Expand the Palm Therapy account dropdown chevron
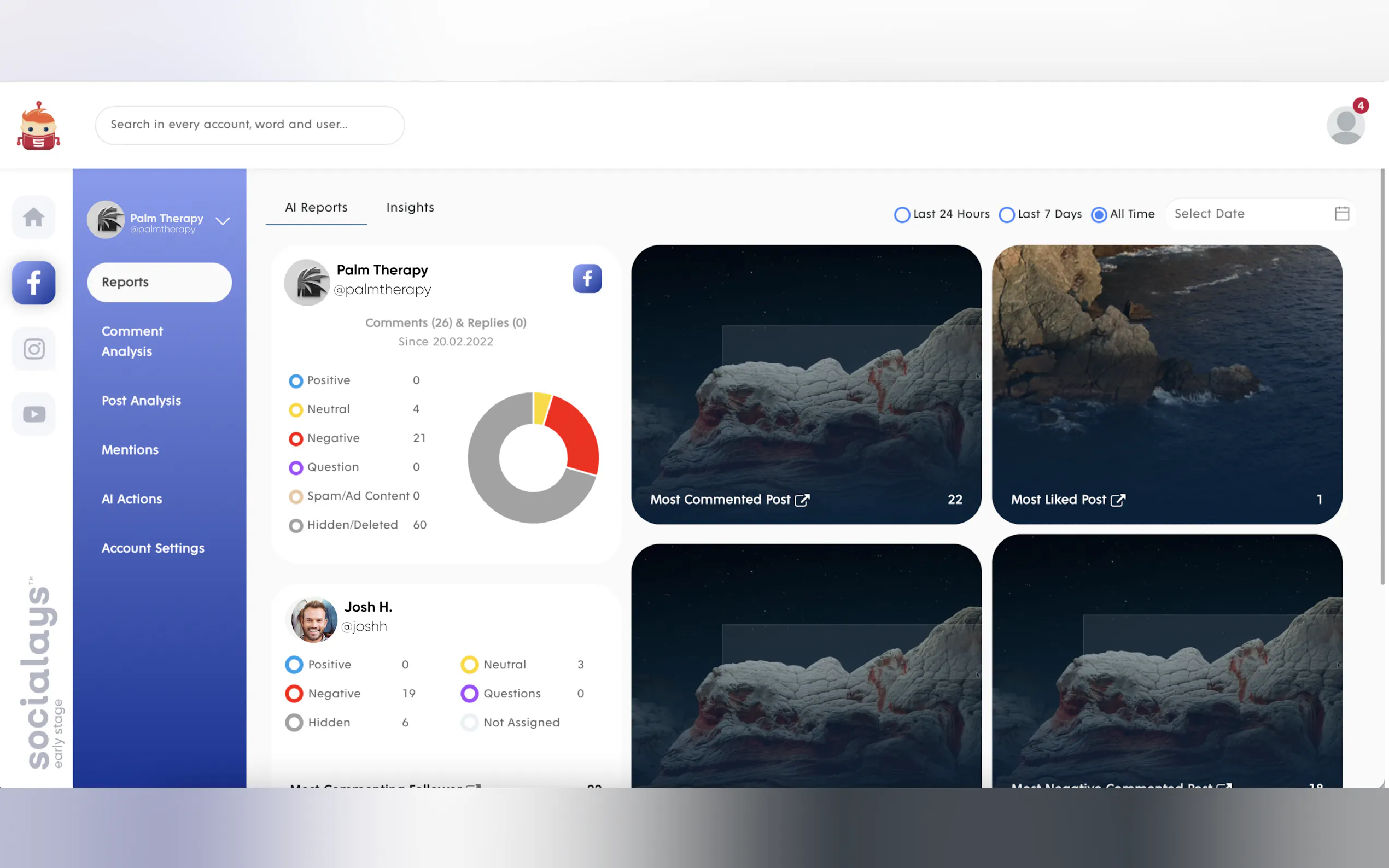1389x868 pixels. (223, 221)
